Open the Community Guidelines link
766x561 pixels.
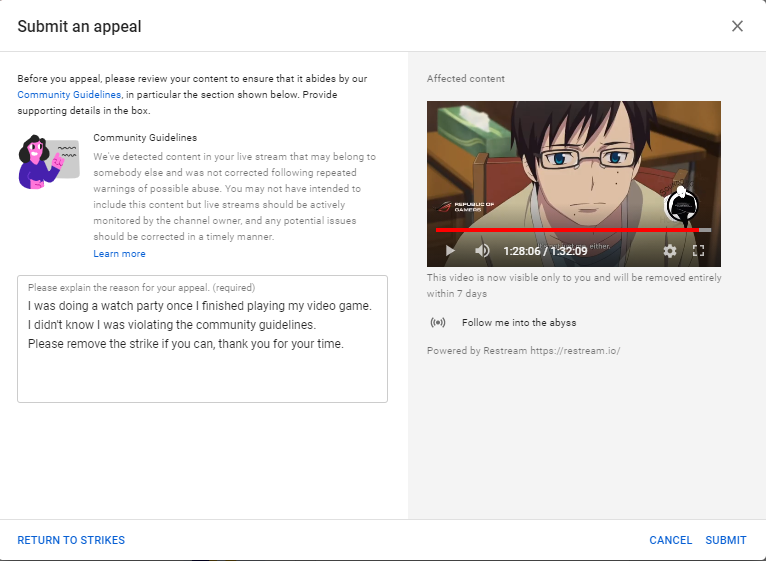coord(69,94)
